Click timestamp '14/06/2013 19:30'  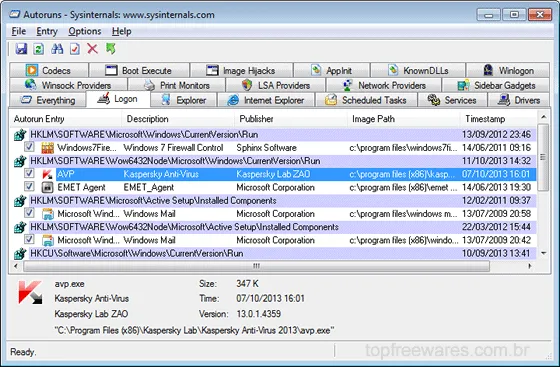[x=496, y=187]
